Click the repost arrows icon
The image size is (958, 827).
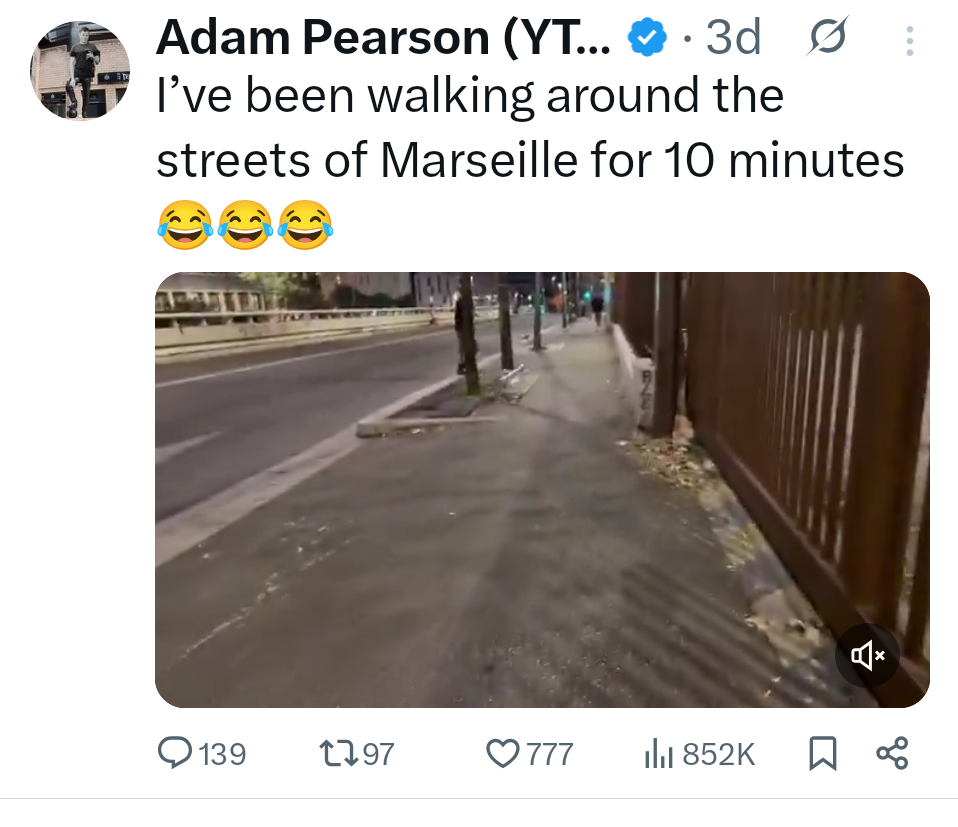pyautogui.click(x=338, y=753)
